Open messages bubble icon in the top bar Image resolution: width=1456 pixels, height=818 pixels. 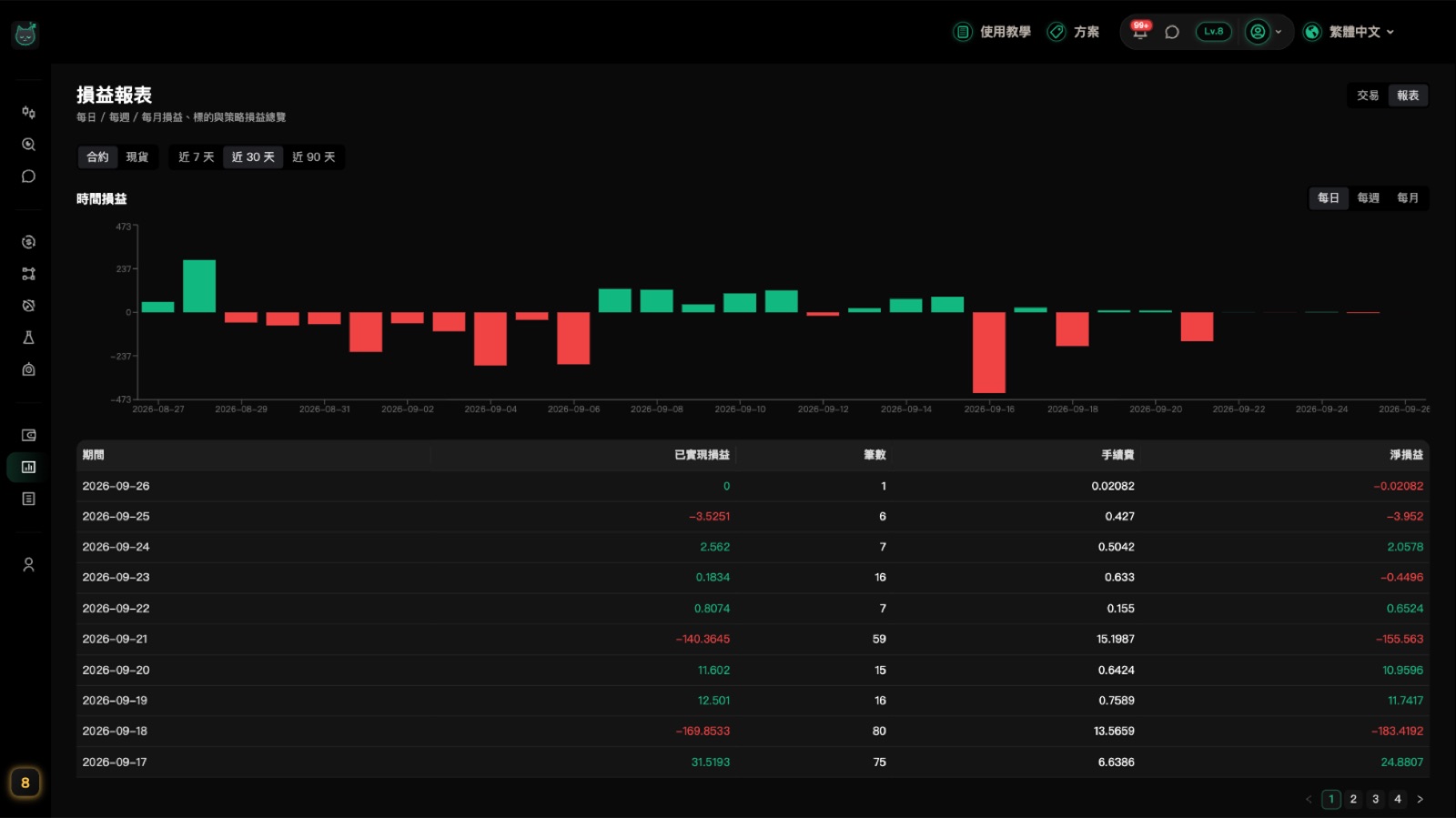pyautogui.click(x=1172, y=32)
